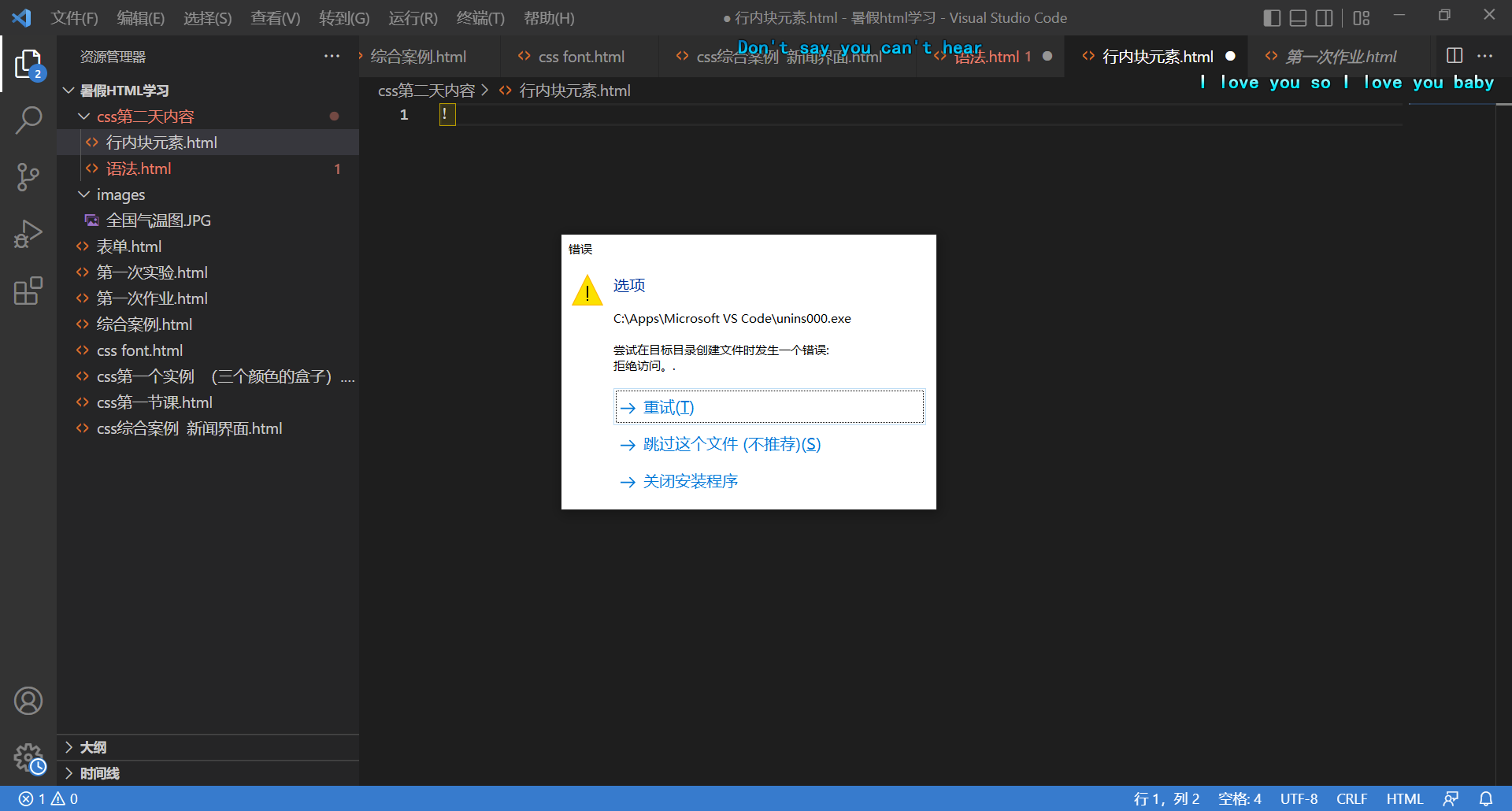The height and width of the screenshot is (811, 1512).
Task: Switch to the css font.html tab
Action: (580, 57)
